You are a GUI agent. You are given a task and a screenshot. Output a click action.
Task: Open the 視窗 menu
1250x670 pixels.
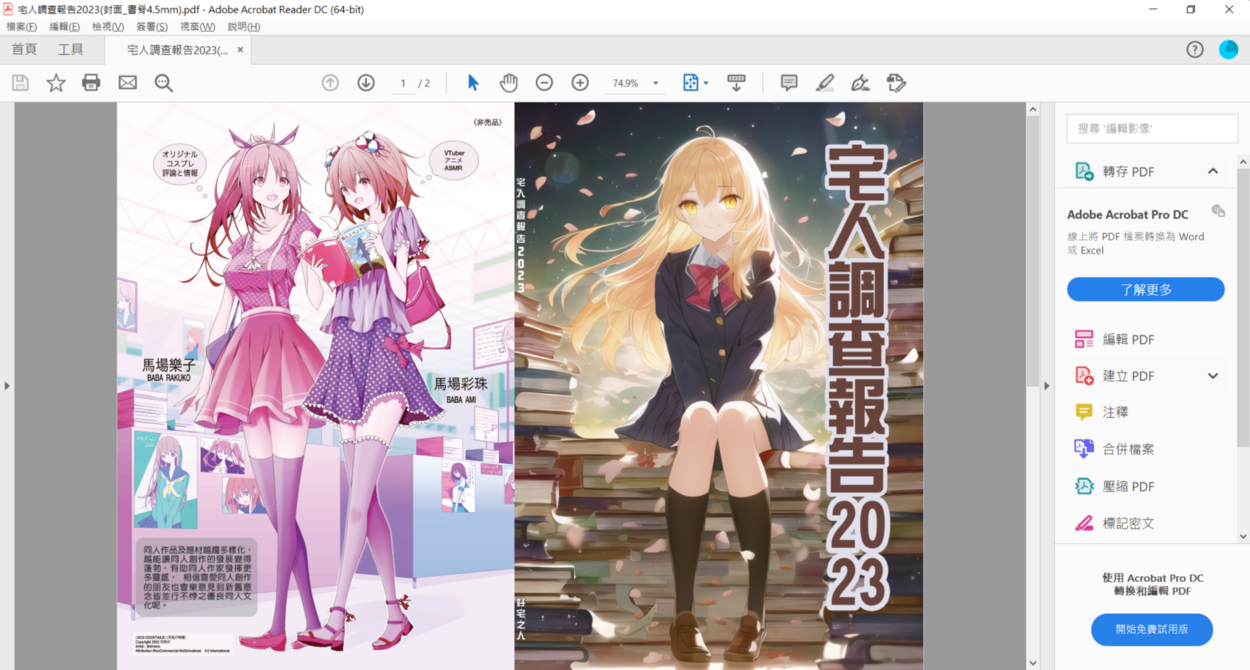pos(197,27)
